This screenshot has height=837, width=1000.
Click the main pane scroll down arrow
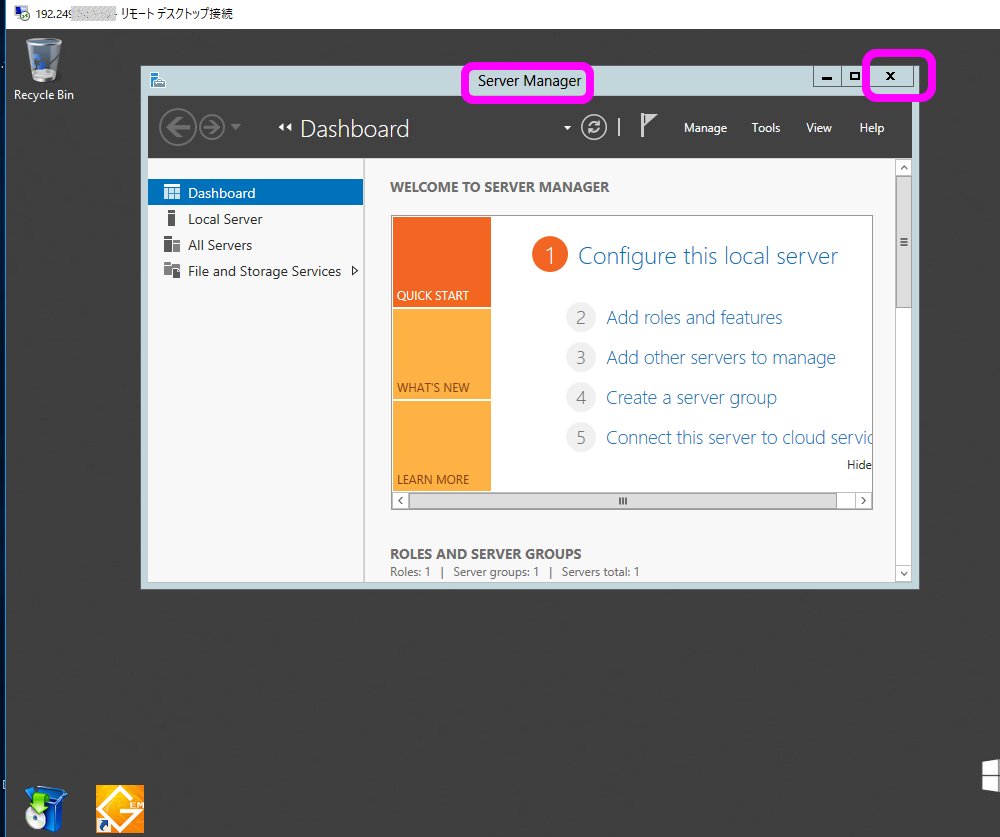903,573
